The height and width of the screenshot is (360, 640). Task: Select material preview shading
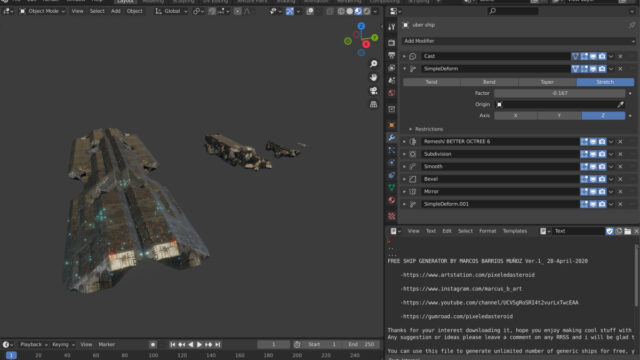pos(358,11)
